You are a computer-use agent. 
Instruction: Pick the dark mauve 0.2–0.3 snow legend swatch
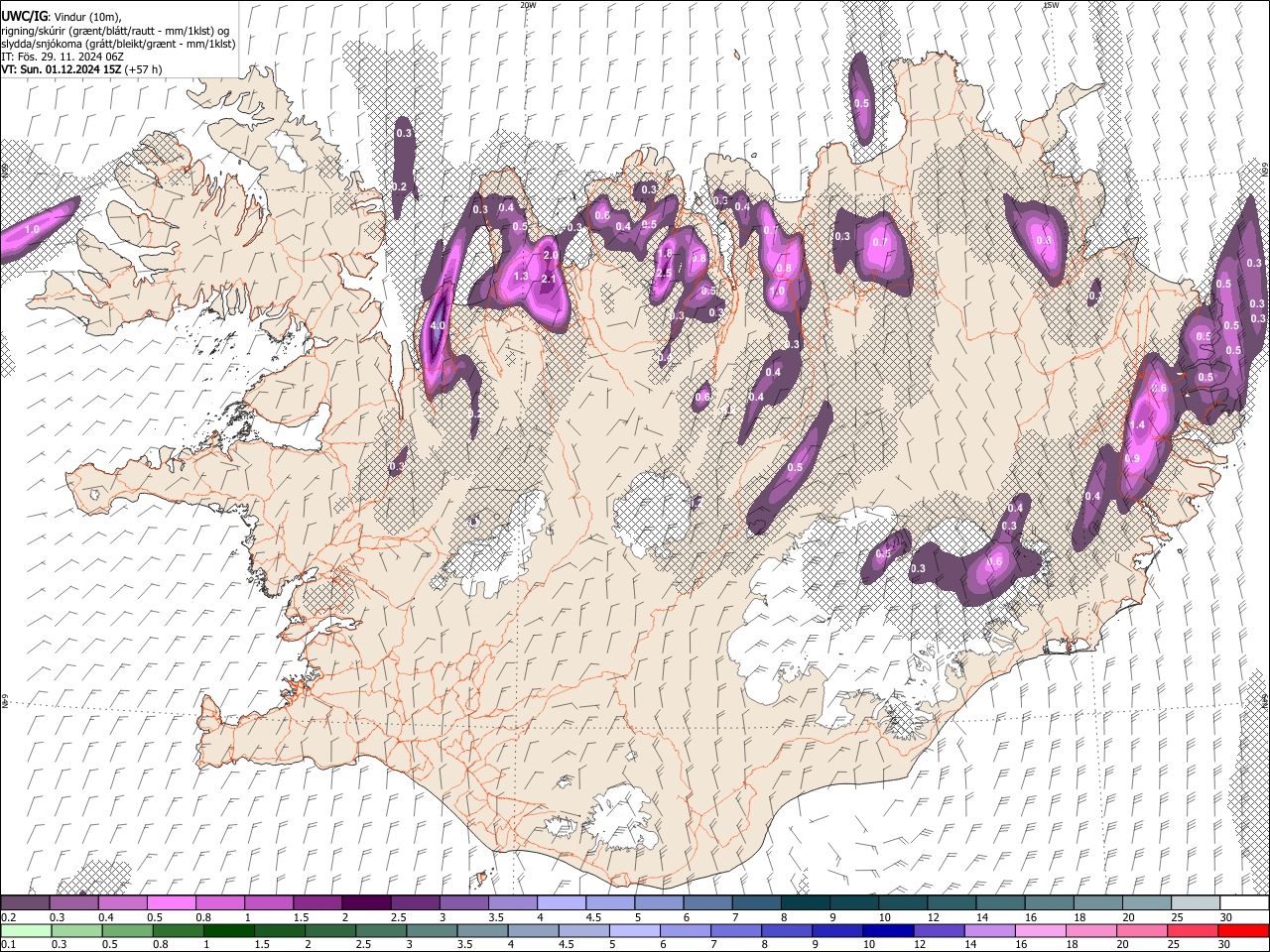25,903
